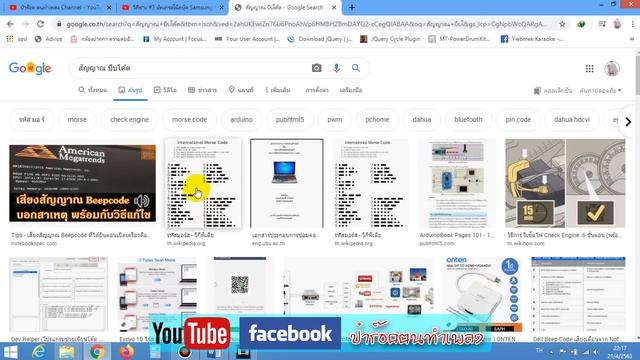Screen dimensions: 640x360
Task: Open the Google account avatar
Action: pyautogui.click(x=612, y=69)
